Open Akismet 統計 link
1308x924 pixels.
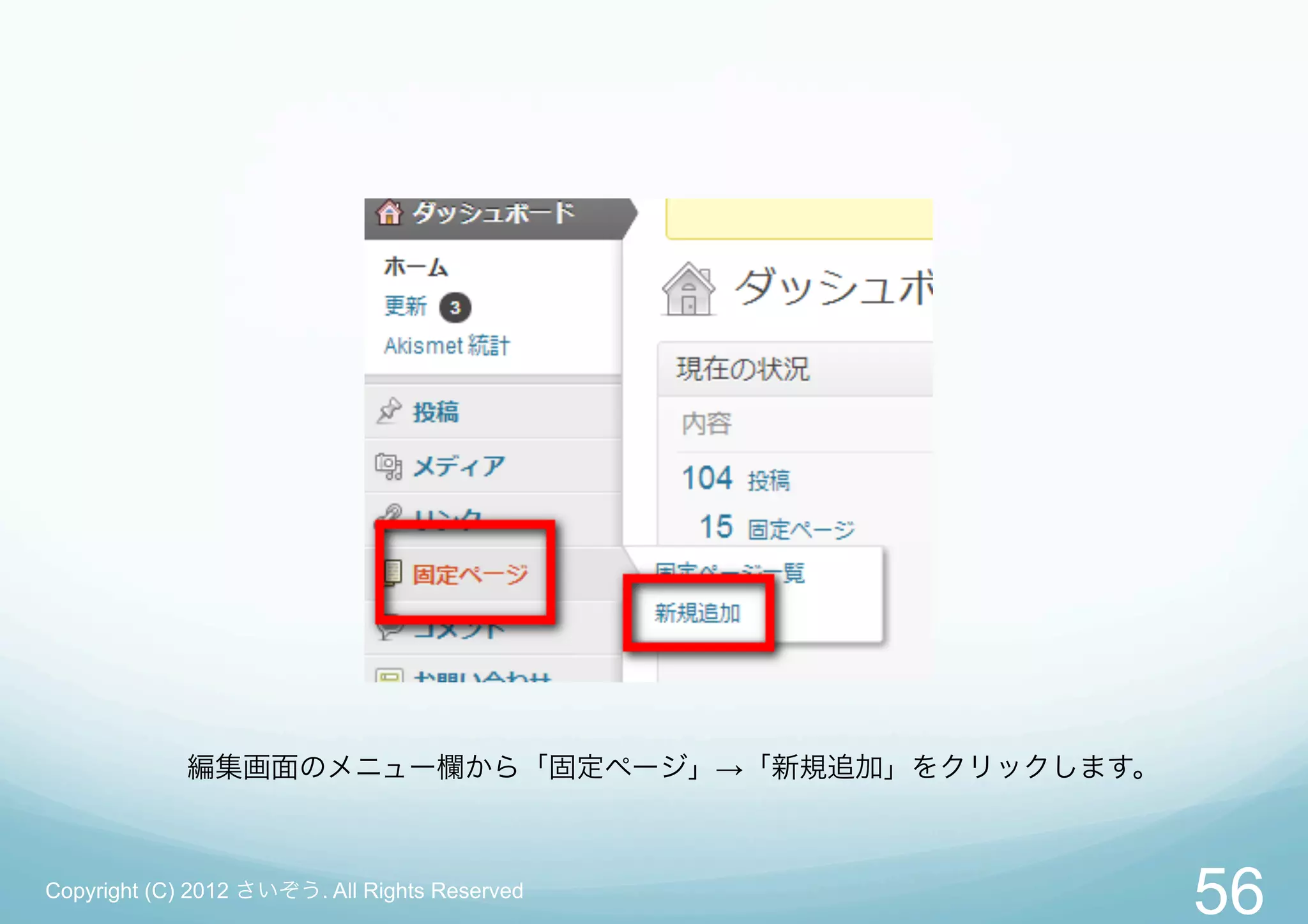447,345
